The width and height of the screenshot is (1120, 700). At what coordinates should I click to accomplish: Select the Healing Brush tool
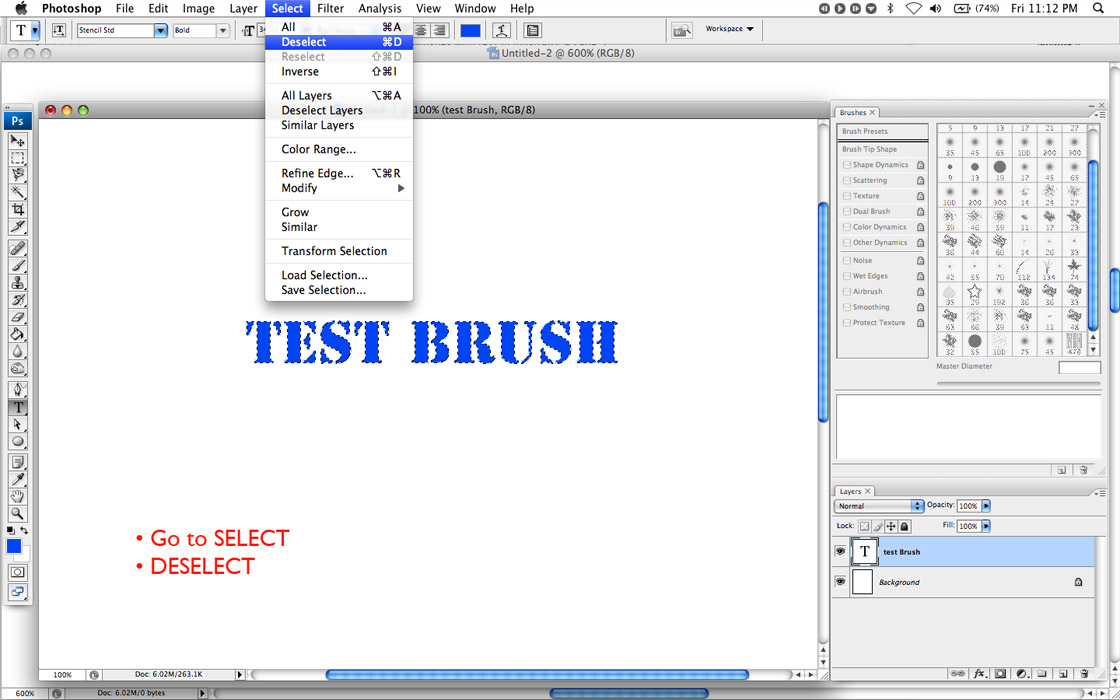point(18,248)
